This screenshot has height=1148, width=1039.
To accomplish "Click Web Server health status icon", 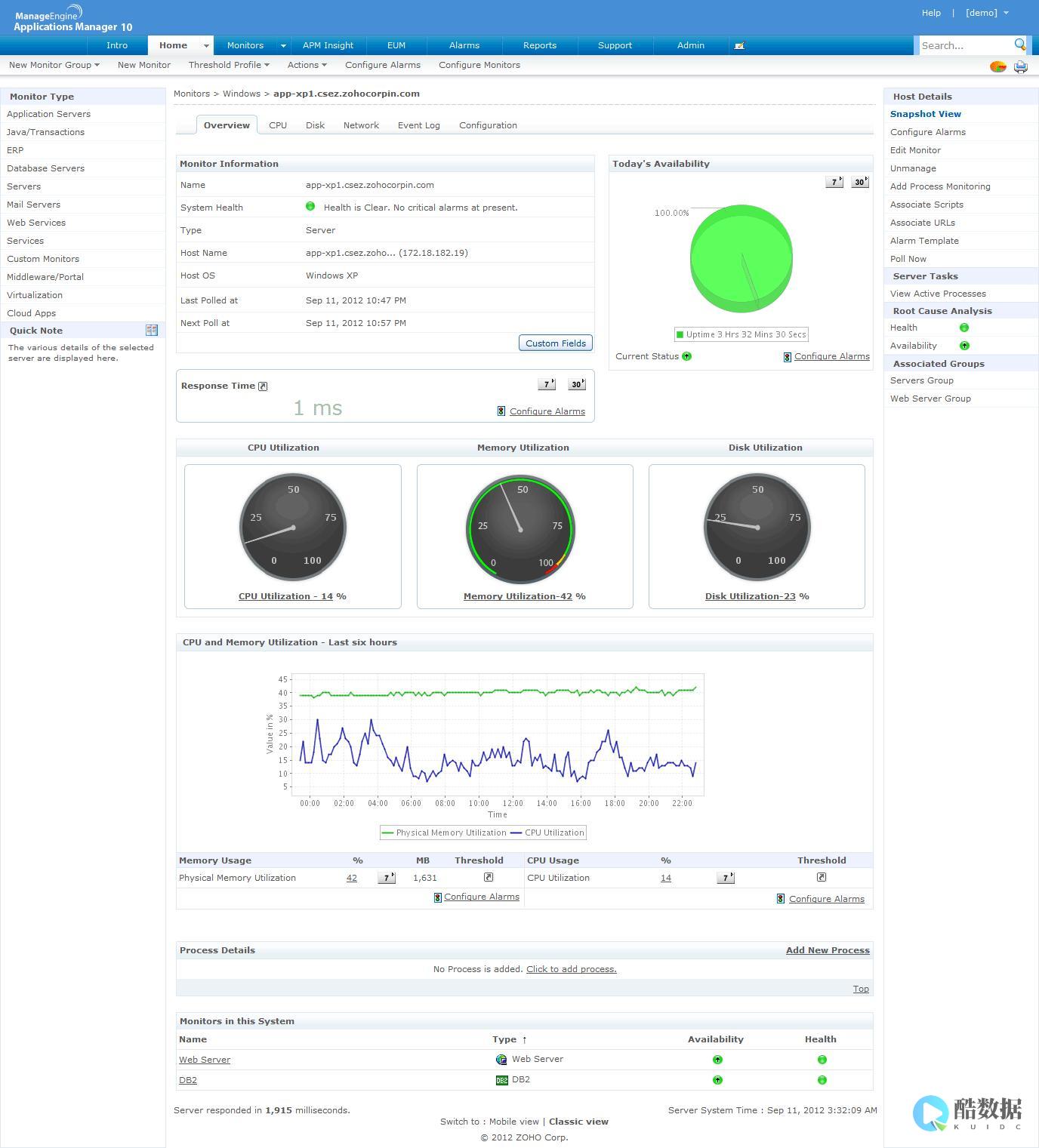I will pos(822,1060).
